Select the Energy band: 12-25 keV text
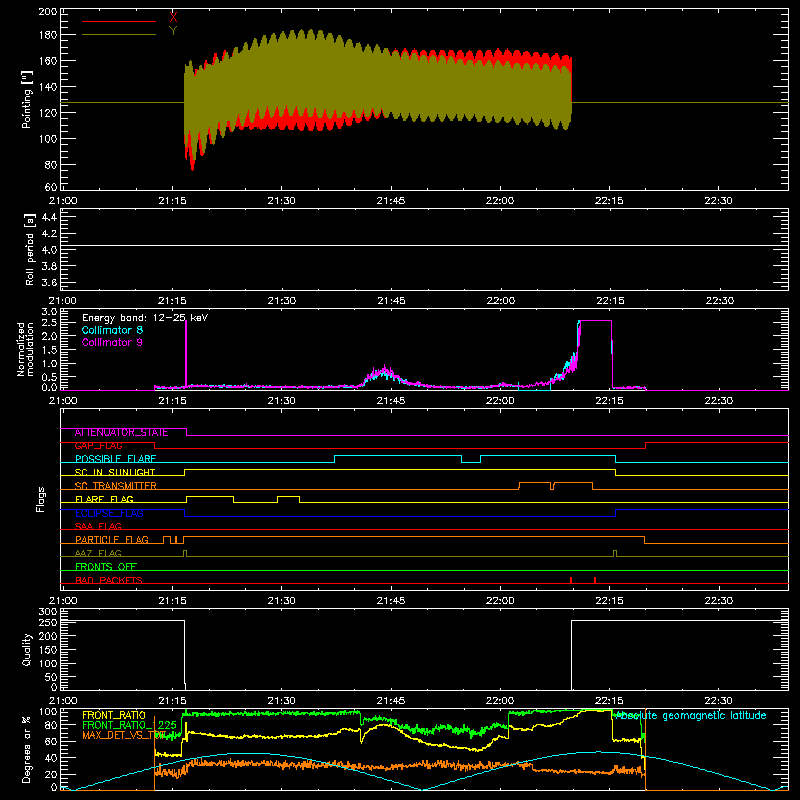Screen dimensions: 800x800 (145, 318)
